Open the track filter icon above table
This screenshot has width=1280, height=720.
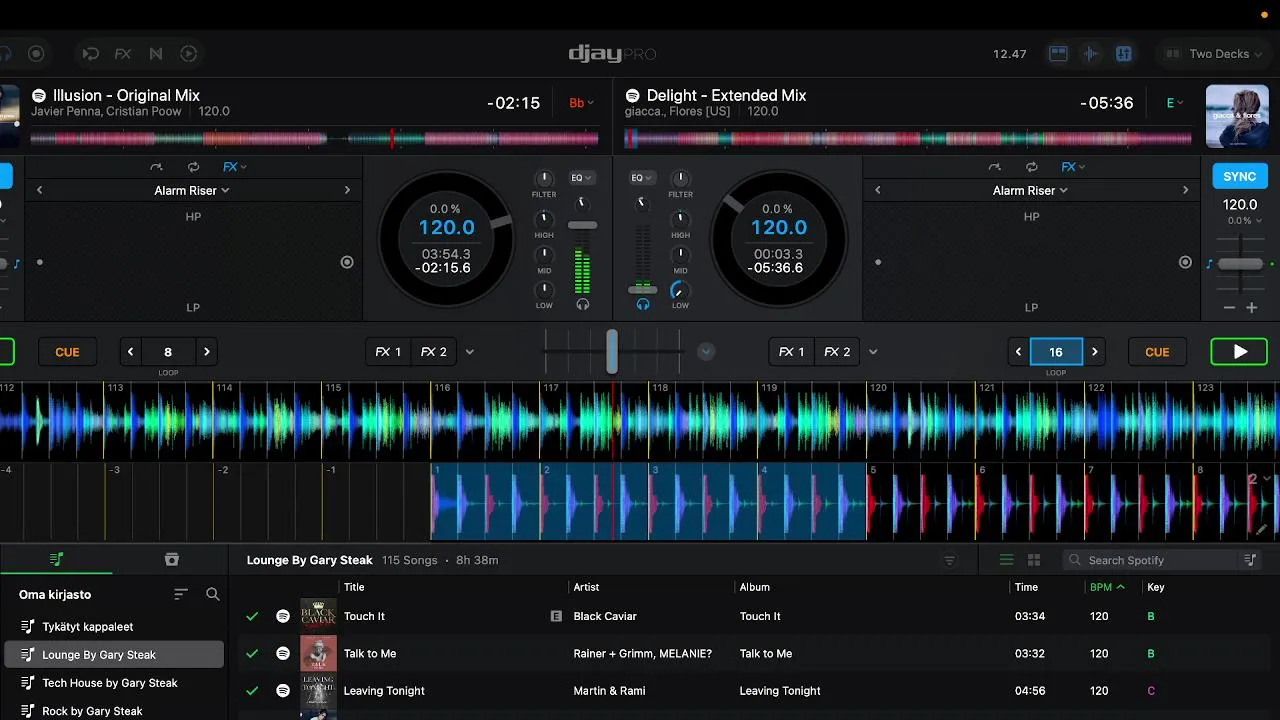click(950, 560)
